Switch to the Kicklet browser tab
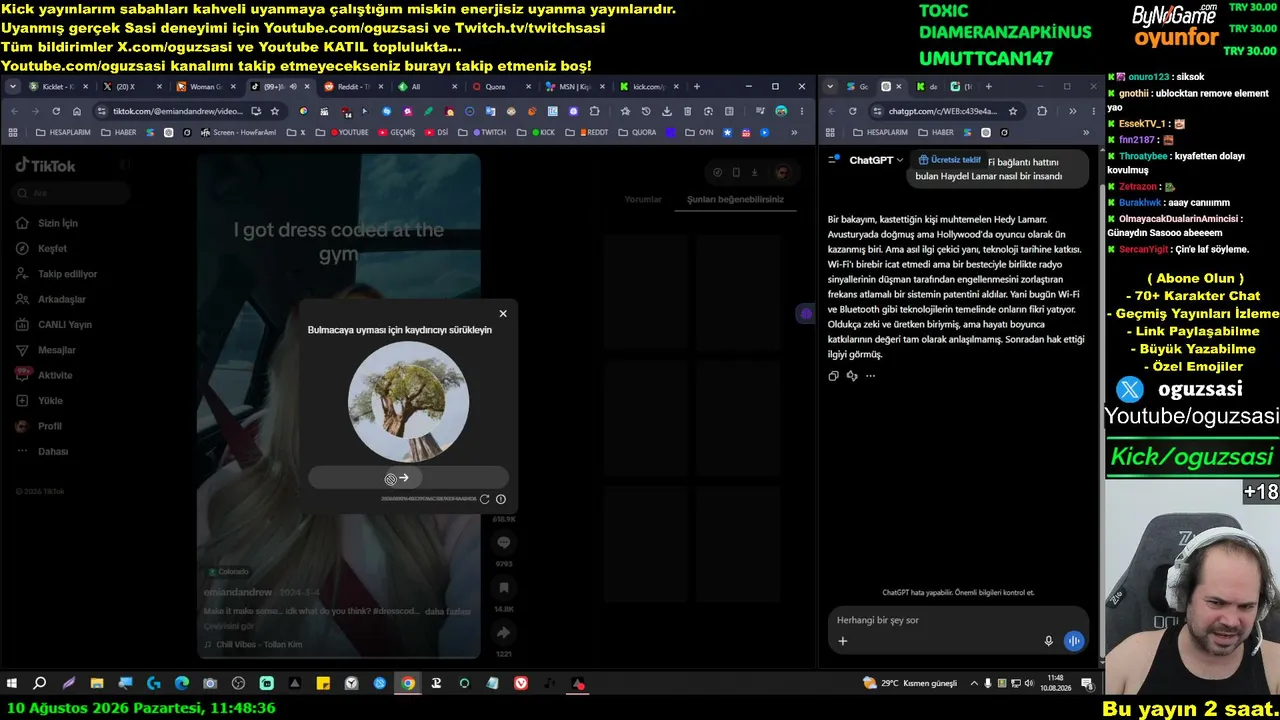 [59, 87]
